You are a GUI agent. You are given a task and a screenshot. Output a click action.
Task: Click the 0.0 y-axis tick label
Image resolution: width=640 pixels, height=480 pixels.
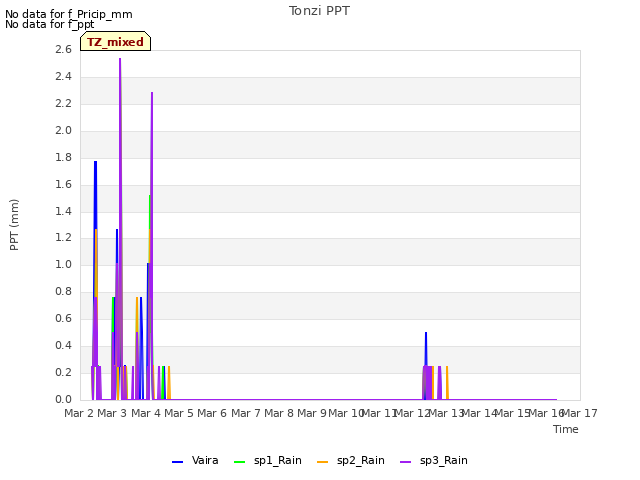[x=63, y=399]
